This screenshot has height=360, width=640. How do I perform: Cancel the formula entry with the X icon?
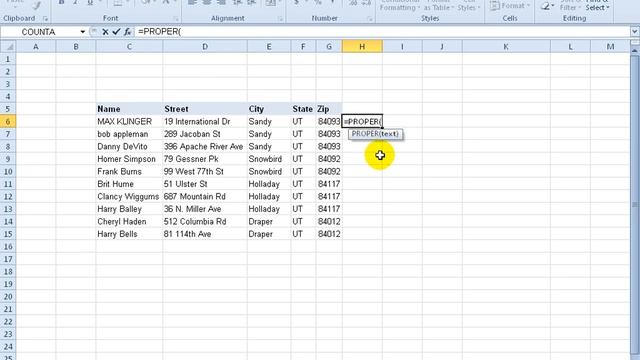pyautogui.click(x=105, y=32)
